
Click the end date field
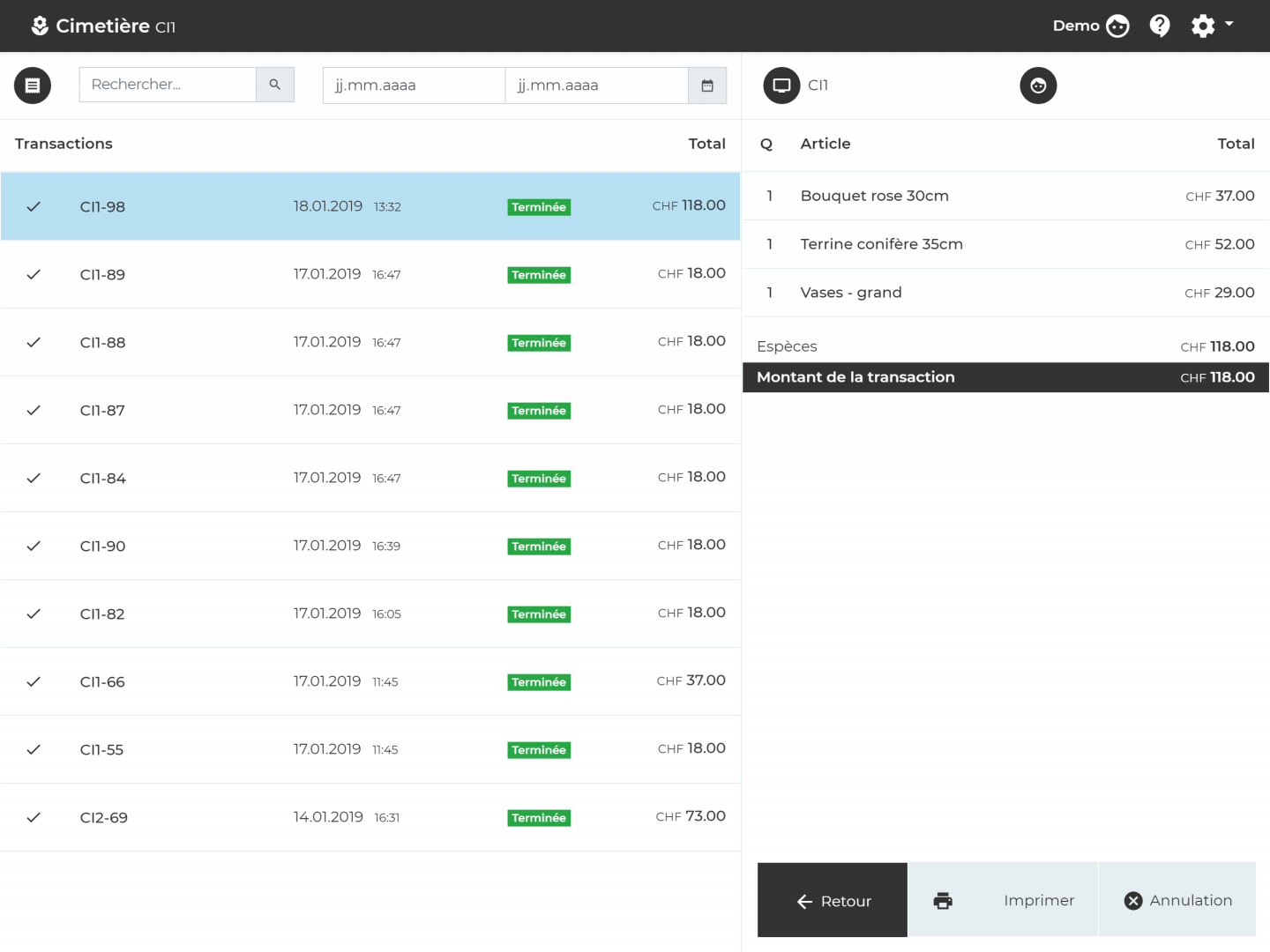click(x=596, y=86)
